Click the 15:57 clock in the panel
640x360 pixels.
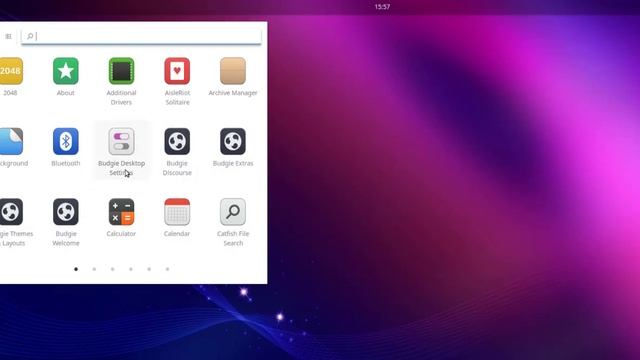click(382, 7)
